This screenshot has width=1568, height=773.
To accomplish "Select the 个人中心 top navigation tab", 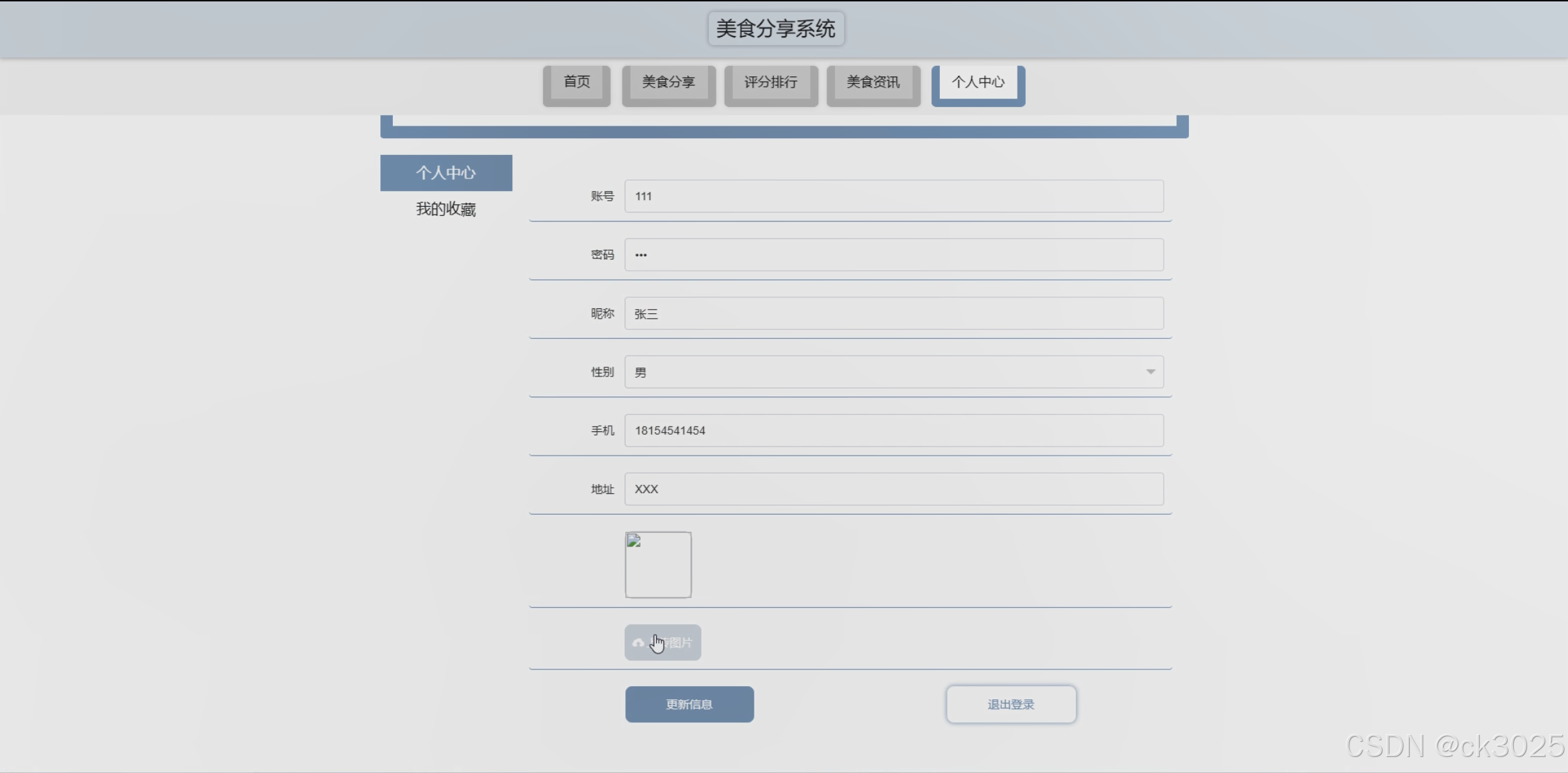I will pyautogui.click(x=977, y=83).
